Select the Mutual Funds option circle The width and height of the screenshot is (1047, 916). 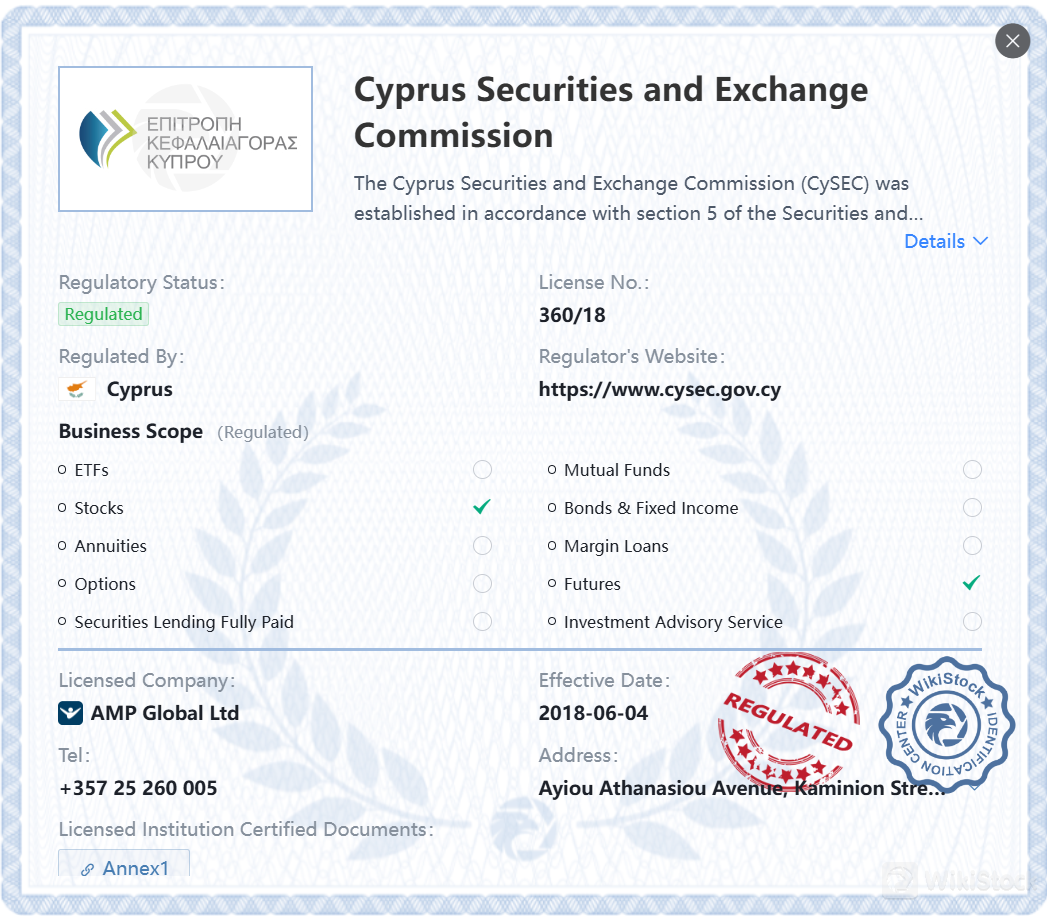971,469
